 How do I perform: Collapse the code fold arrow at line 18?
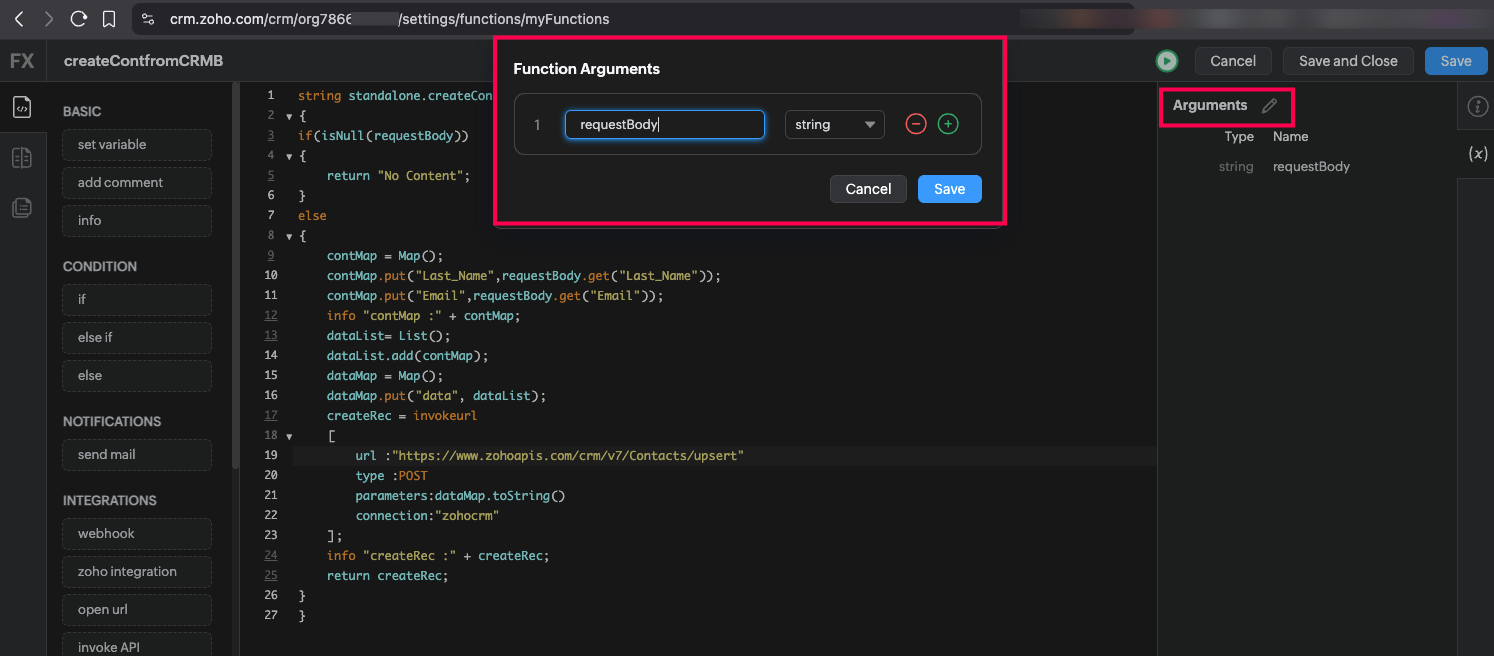coord(289,436)
